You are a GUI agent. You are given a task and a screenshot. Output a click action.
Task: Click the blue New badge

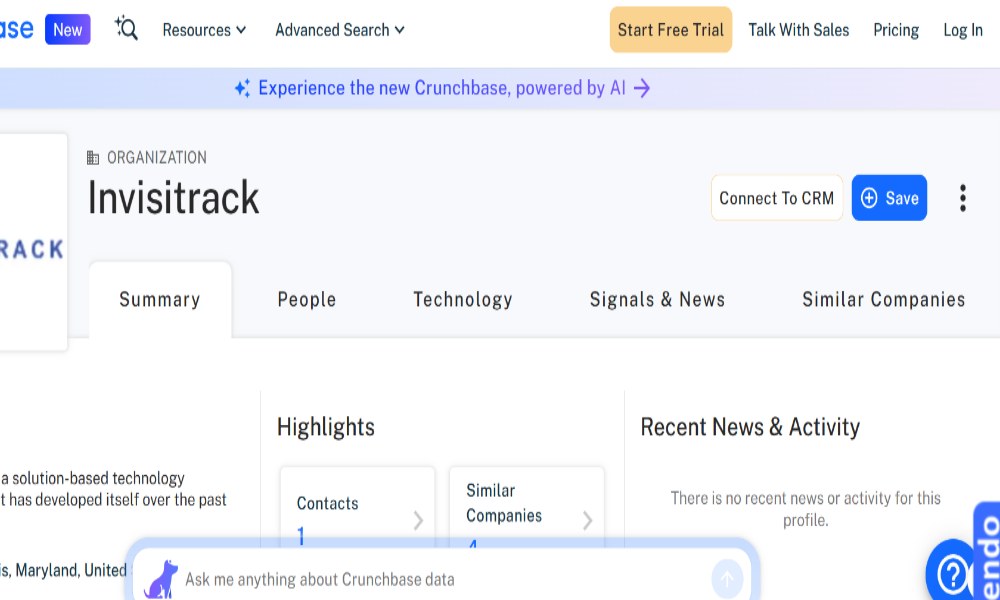point(68,29)
